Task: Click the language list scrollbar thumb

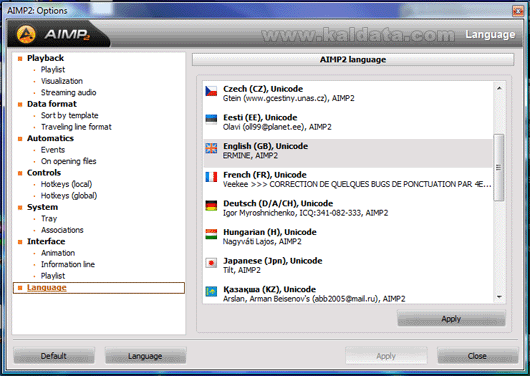Action: tap(499, 167)
